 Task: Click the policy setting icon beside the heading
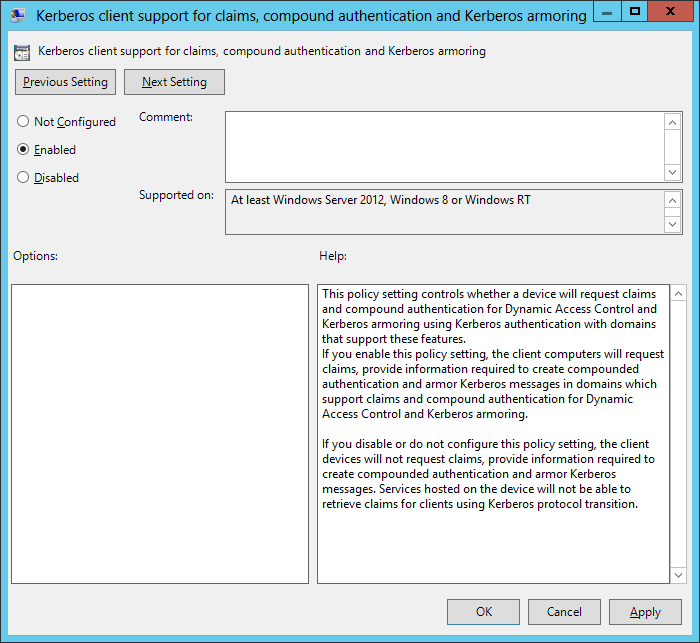[23, 52]
